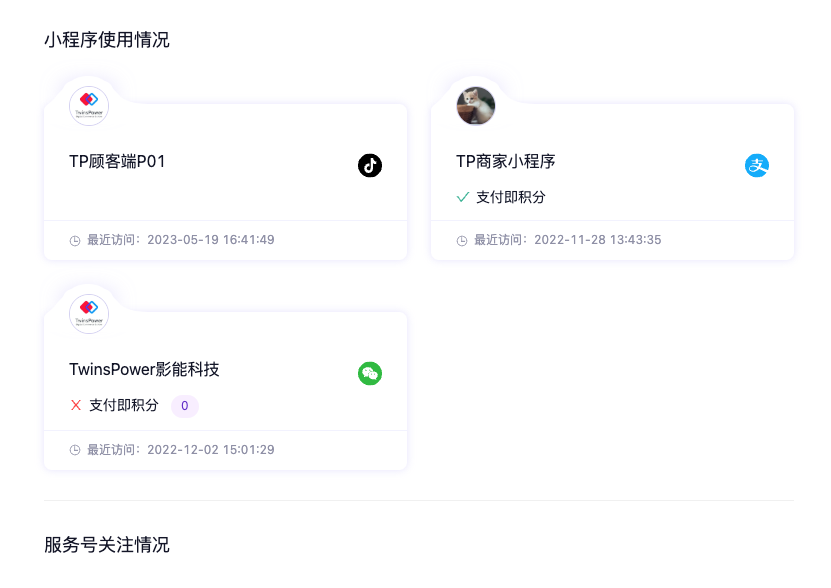831x588 pixels.
Task: Click the TikTok icon on TP顾客端P01 card
Action: pos(370,165)
